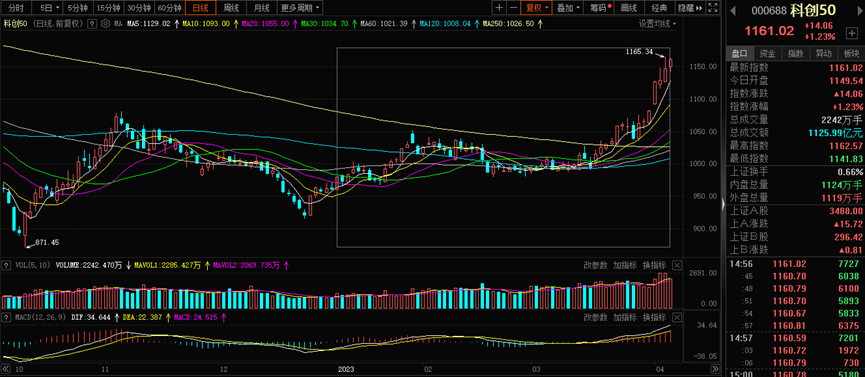Open the MA help question-mark icon

(92, 24)
